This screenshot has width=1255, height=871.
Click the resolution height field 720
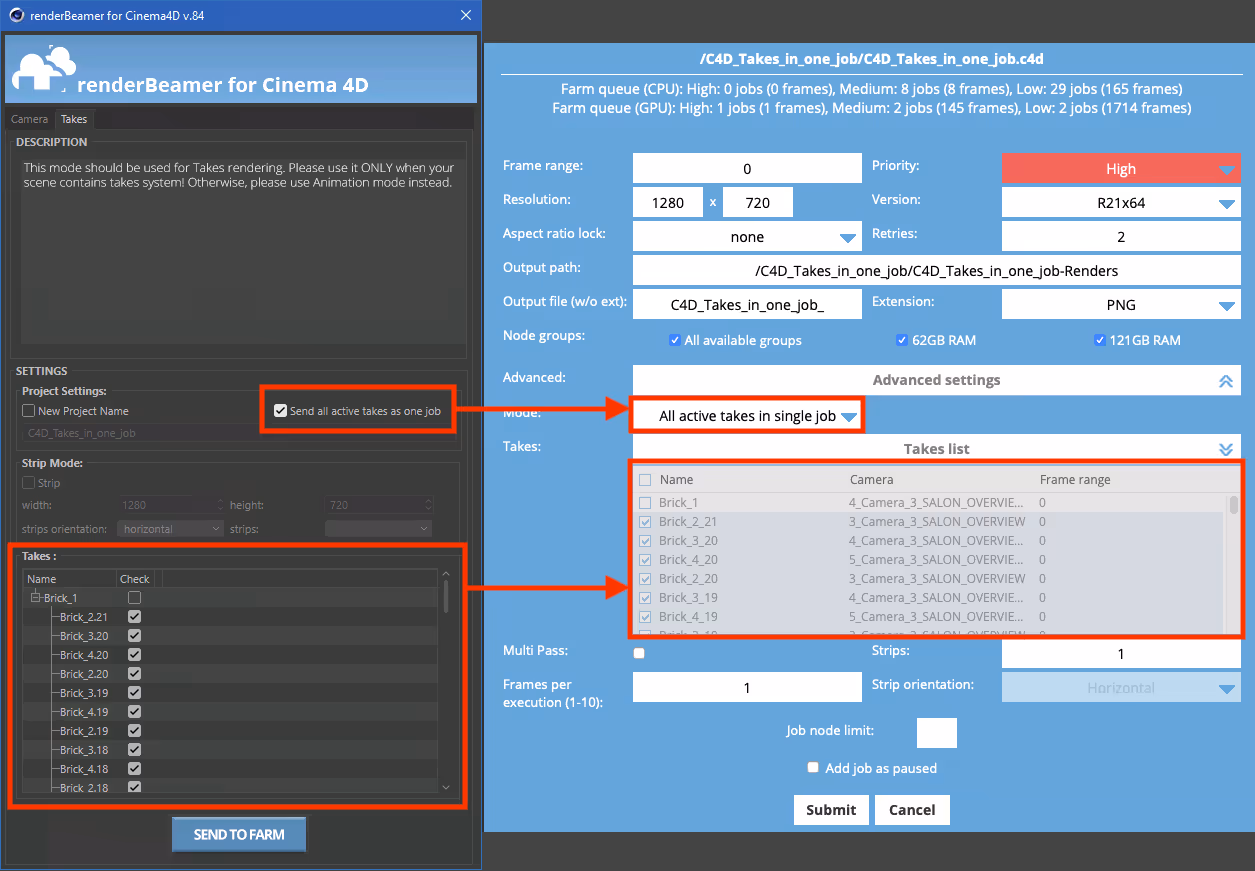[x=758, y=203]
